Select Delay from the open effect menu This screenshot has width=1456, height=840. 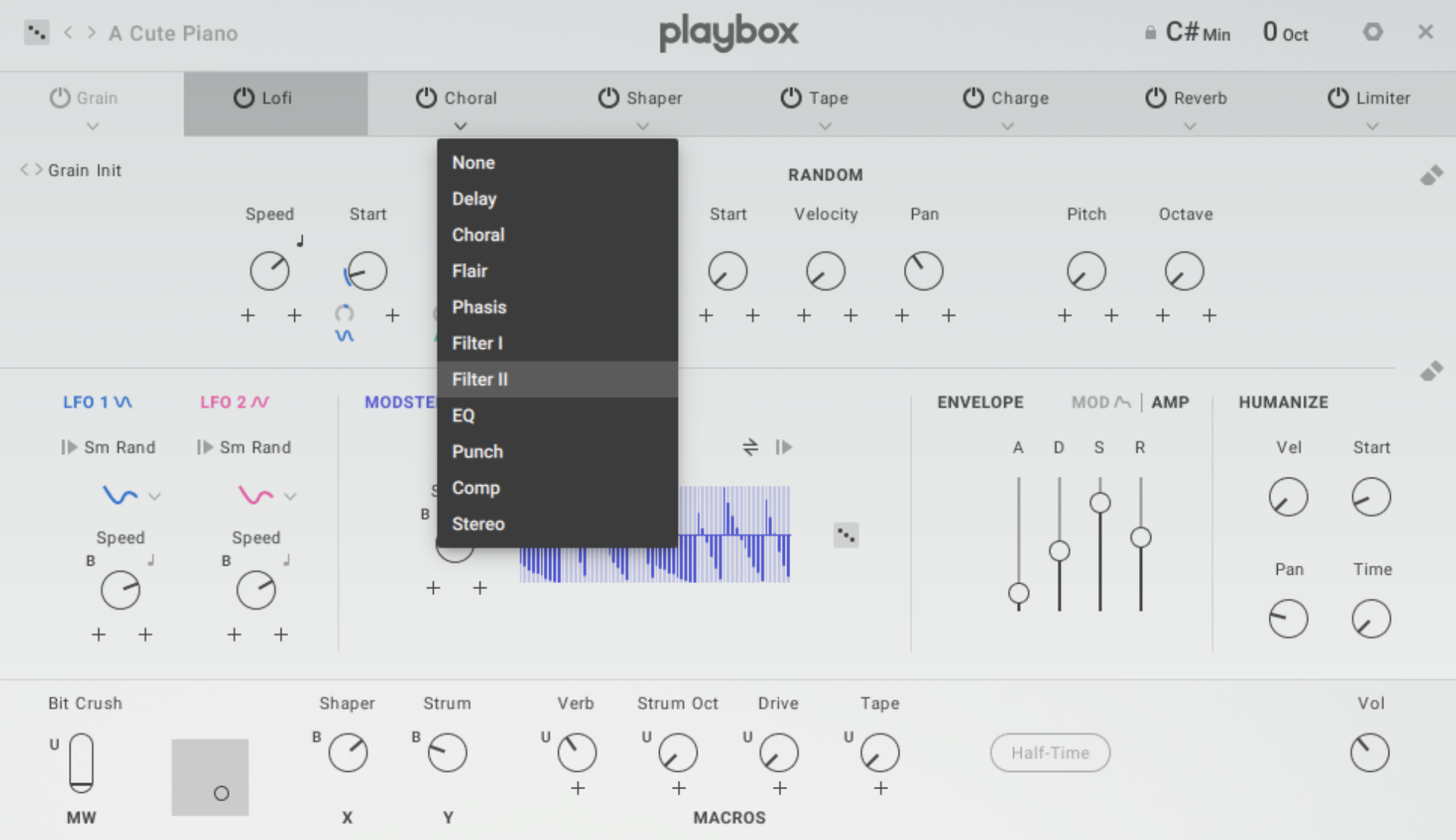click(x=474, y=199)
